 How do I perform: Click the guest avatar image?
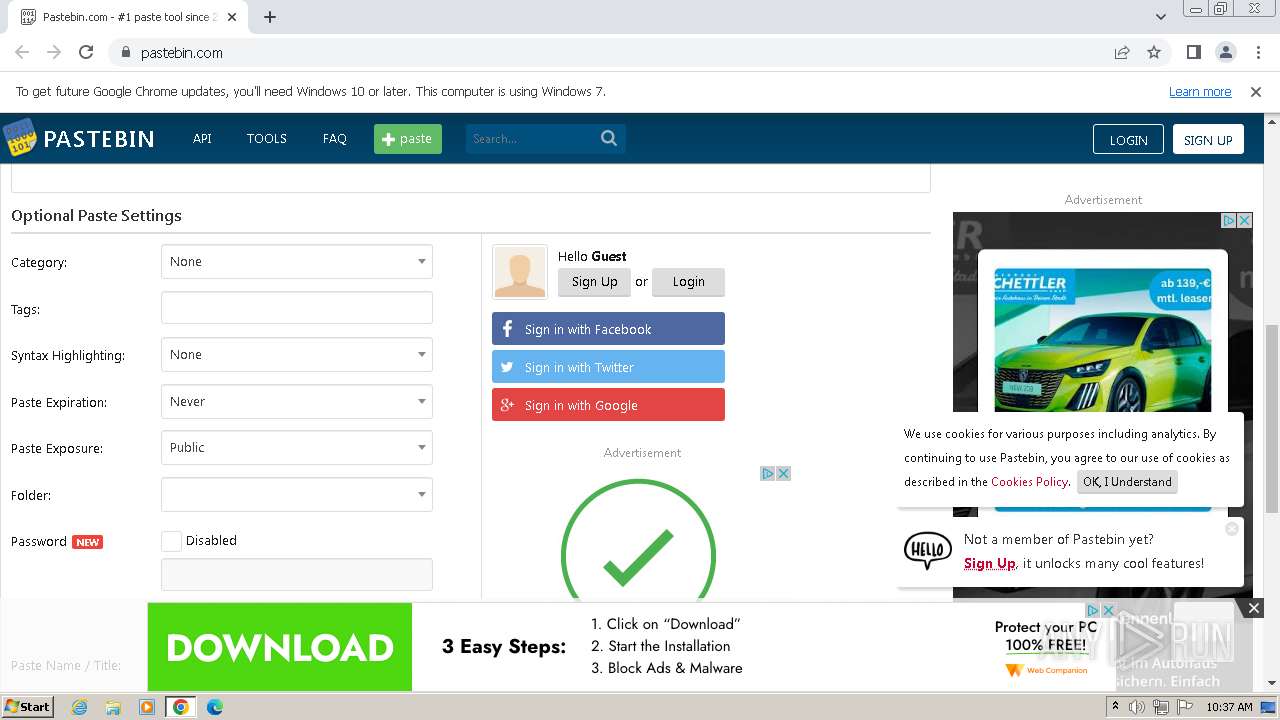(x=520, y=272)
